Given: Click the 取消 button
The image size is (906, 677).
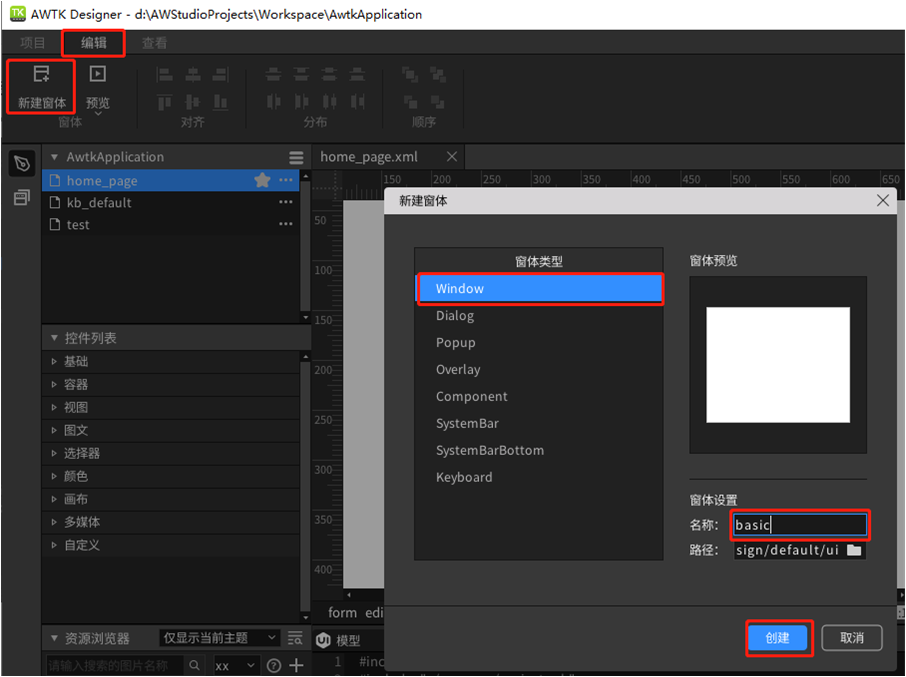Looking at the screenshot, I should tap(852, 638).
